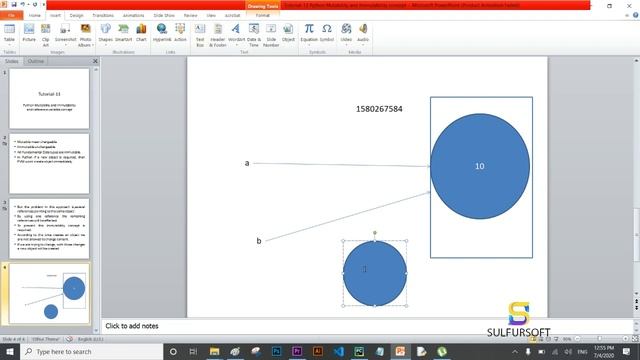The image size is (640, 360).
Task: Save the presentation from quick access toolbar
Action: coord(13,4)
